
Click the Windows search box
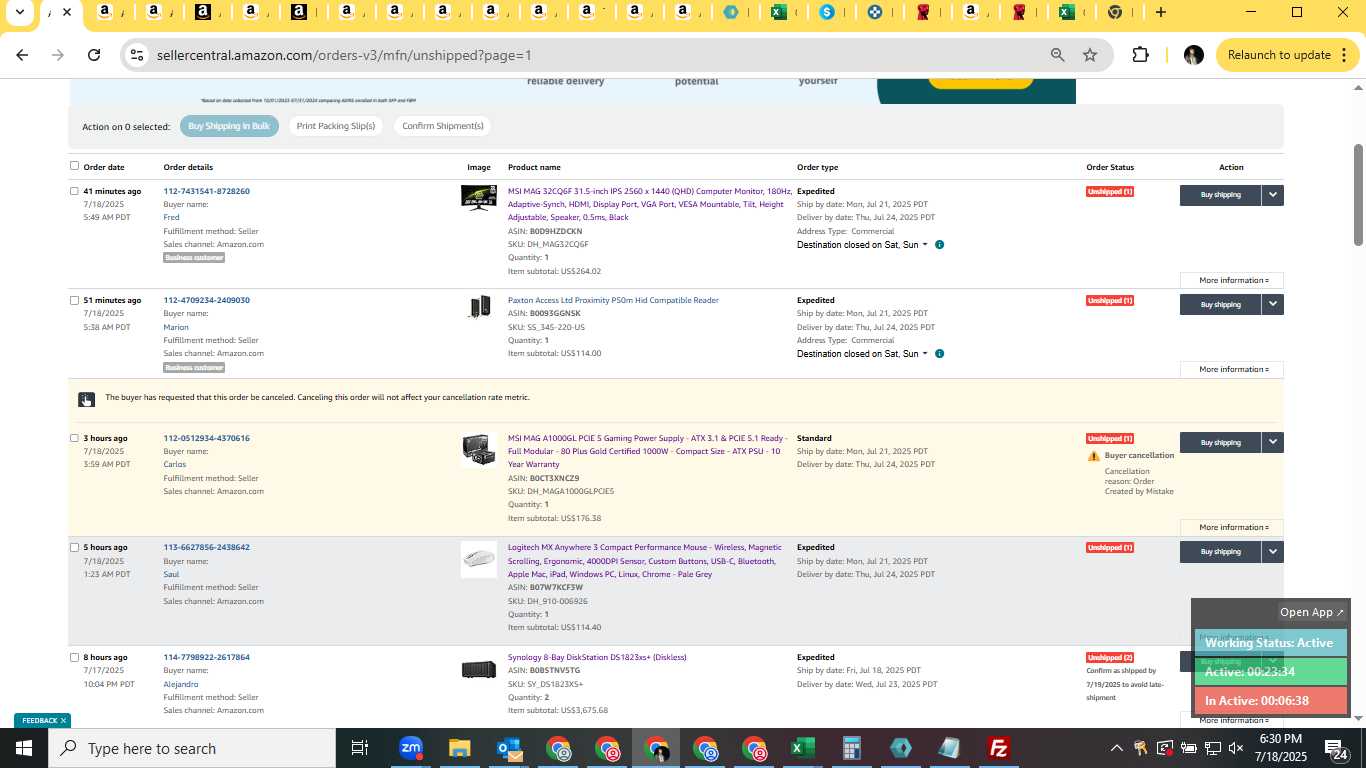pos(192,748)
